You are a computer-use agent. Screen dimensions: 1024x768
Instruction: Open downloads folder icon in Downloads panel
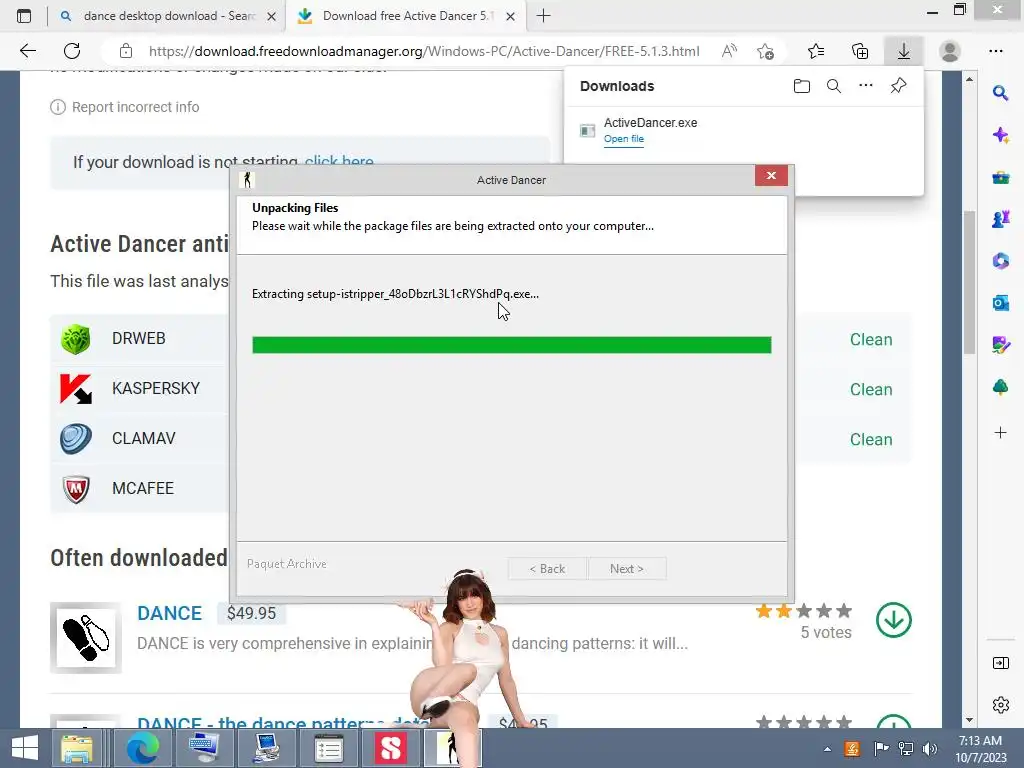click(x=802, y=86)
